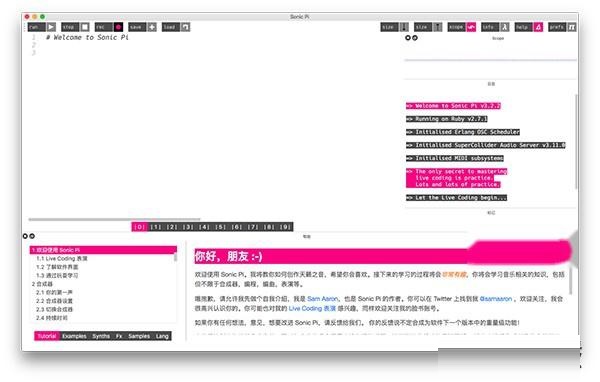The image size is (600, 382).
Task: Toggle the Help panel icon
Action: [538, 27]
